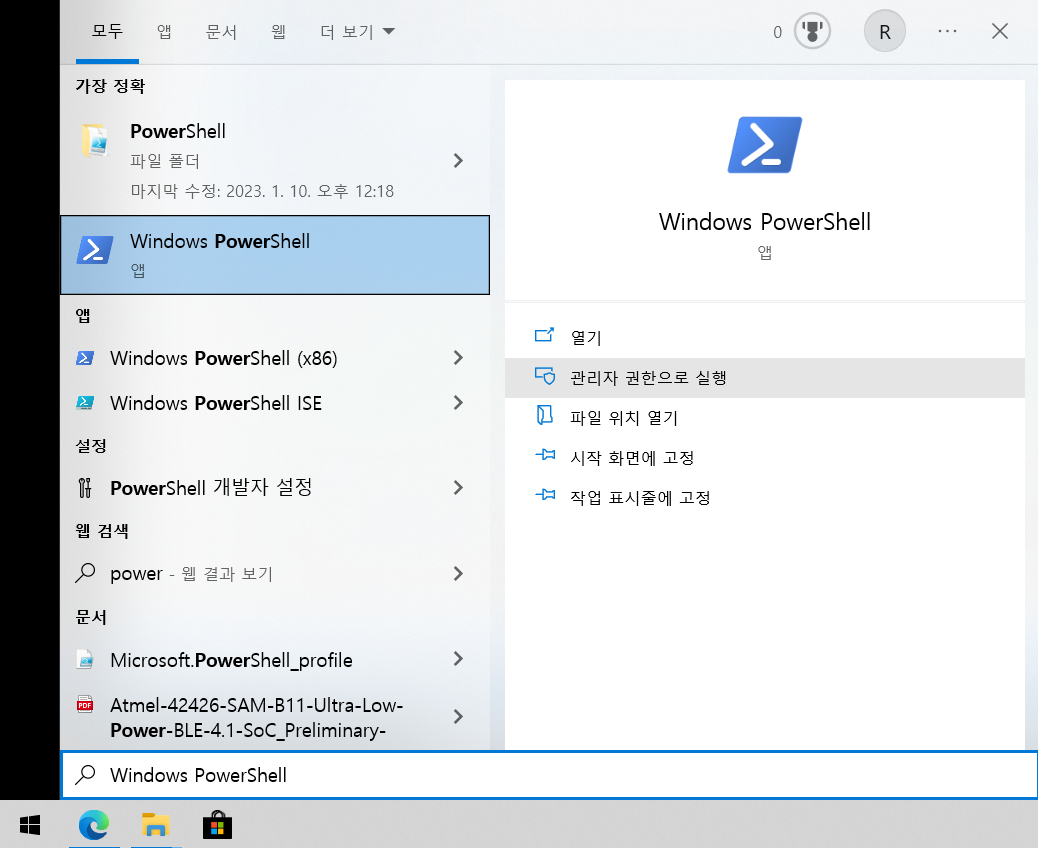Click the Microsoft.PowerShell_profile file icon

tap(85, 659)
